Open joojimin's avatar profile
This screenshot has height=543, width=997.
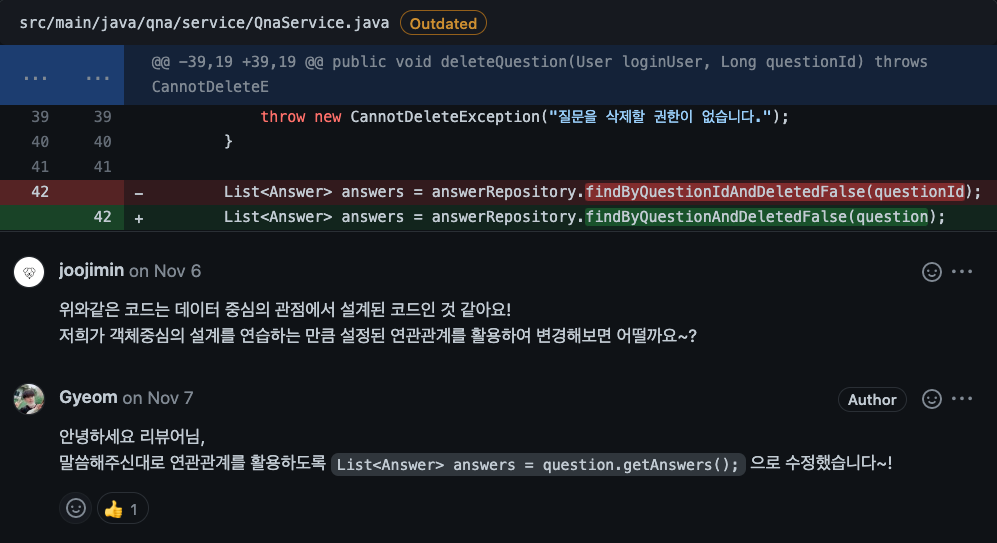29,272
